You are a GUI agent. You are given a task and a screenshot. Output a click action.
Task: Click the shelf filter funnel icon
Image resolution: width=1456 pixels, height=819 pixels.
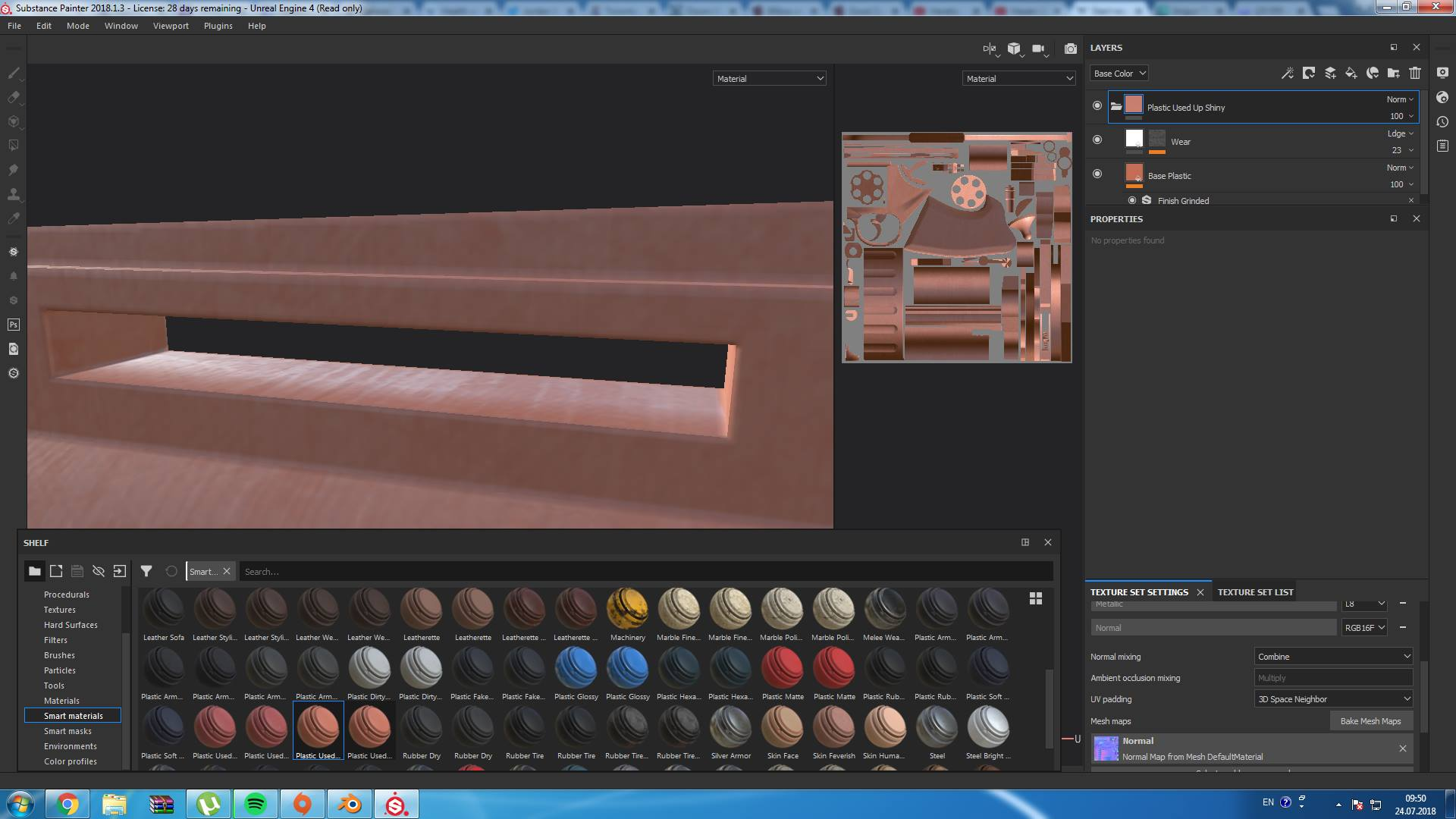pos(146,571)
